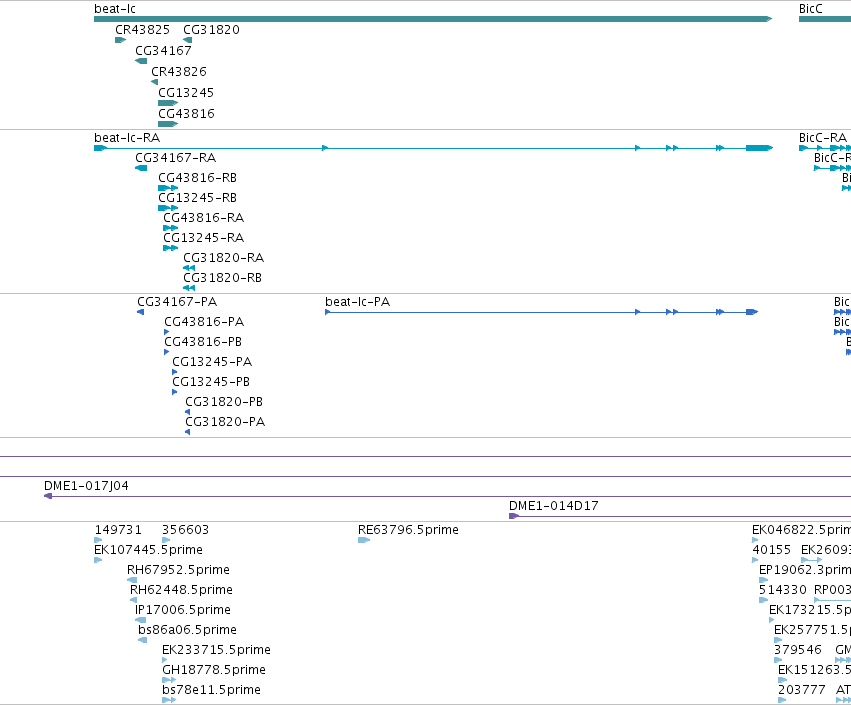Click the RE63796.5prime EST glyph
851x705 pixels.
[364, 540]
